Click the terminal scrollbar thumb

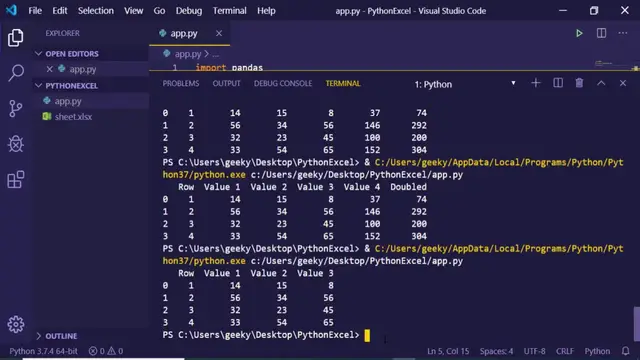coord(636,324)
